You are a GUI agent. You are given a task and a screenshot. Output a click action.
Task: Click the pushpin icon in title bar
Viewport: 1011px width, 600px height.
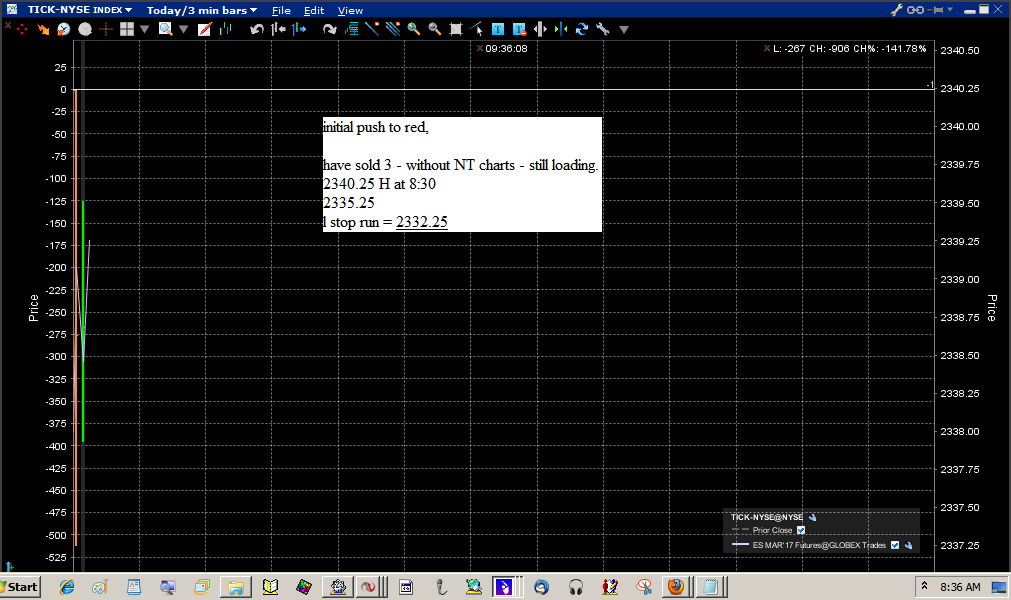click(937, 10)
